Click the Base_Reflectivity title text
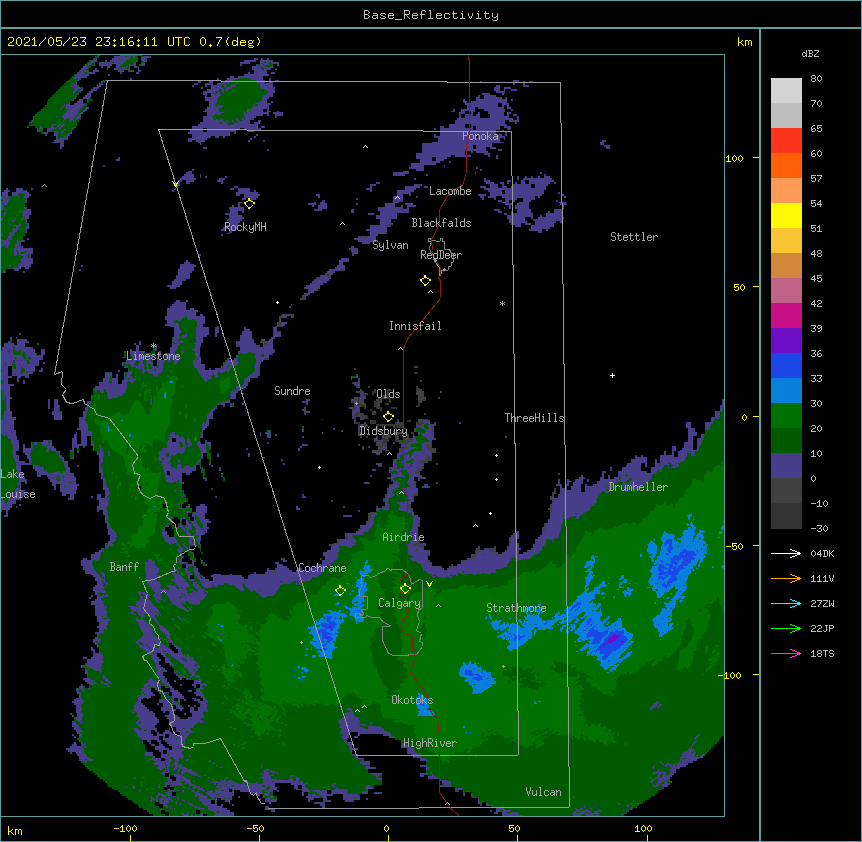Screen dimensions: 862x842 [431, 15]
